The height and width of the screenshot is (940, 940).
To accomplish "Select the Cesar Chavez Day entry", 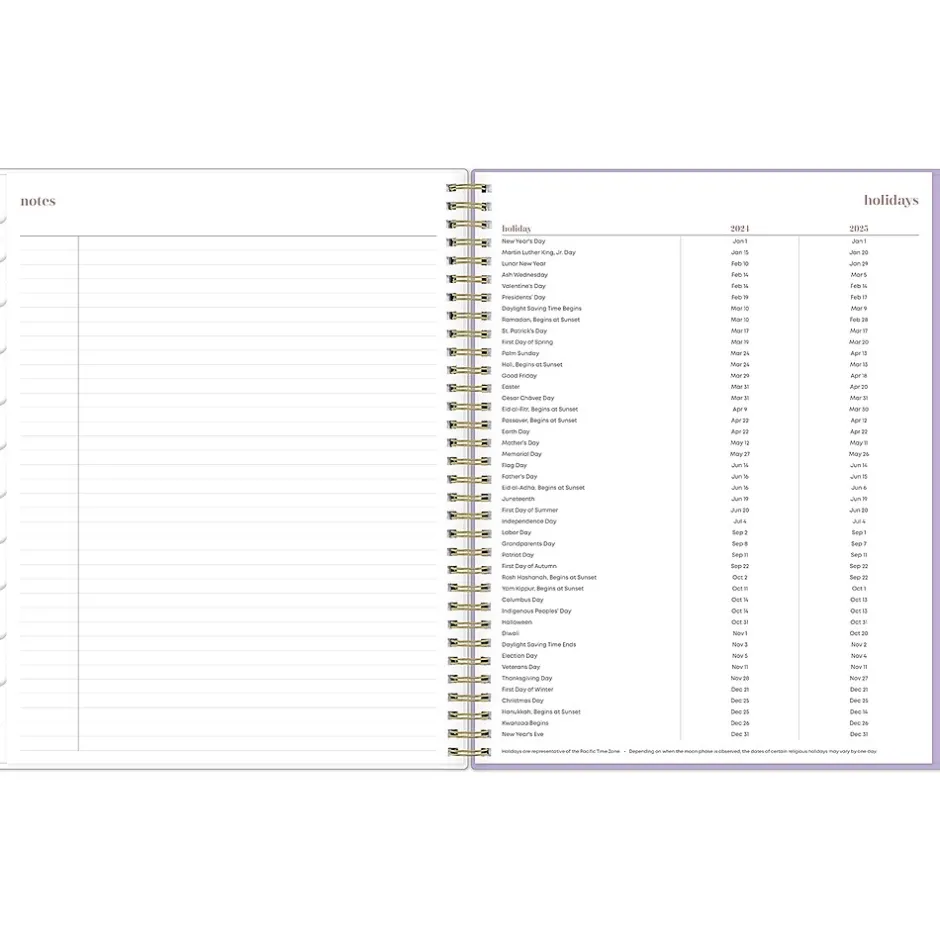I will [x=527, y=398].
